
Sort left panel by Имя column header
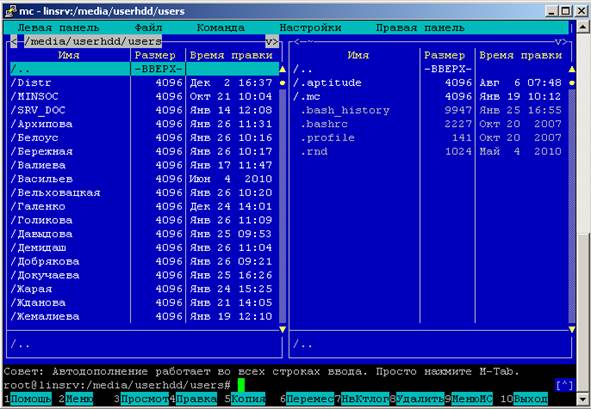69,55
